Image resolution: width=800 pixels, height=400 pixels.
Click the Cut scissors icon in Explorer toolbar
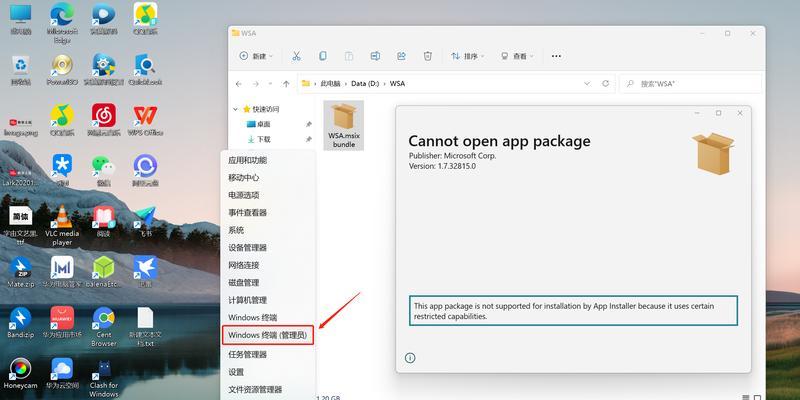pyautogui.click(x=296, y=57)
